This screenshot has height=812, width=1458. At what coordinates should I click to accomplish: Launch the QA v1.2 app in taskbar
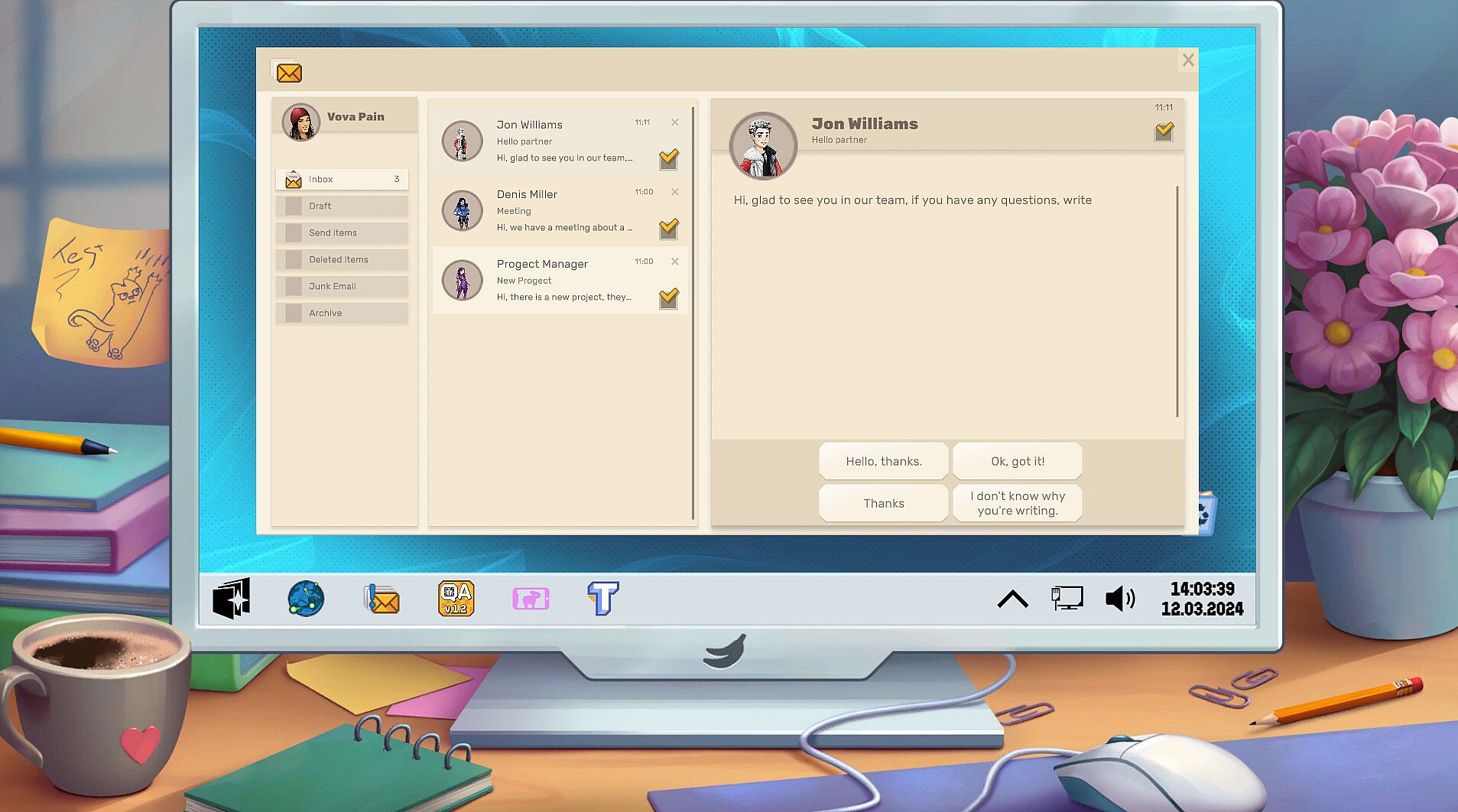[x=456, y=599]
